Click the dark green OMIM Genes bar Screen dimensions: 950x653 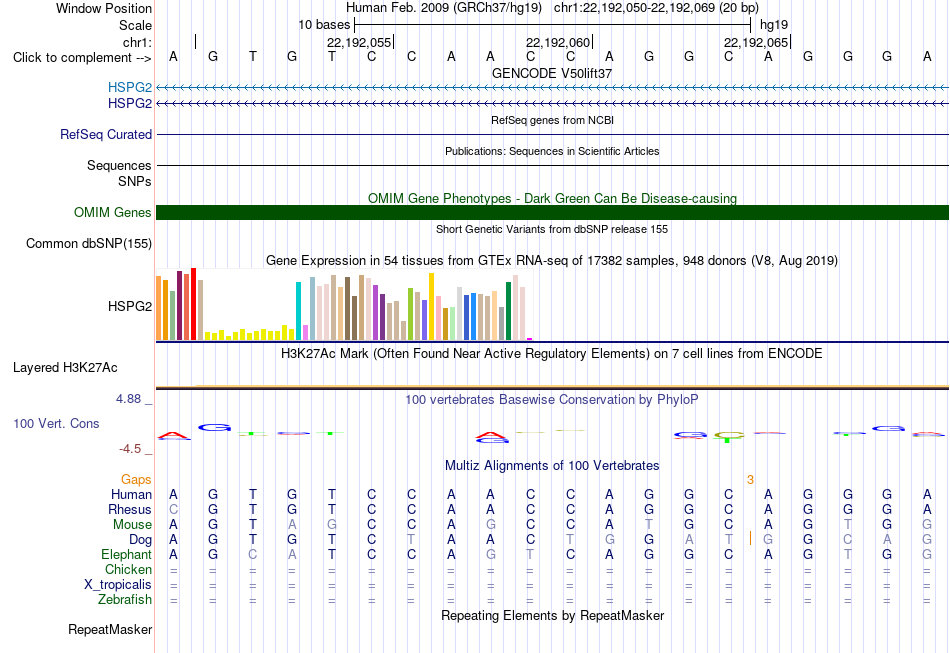click(553, 213)
